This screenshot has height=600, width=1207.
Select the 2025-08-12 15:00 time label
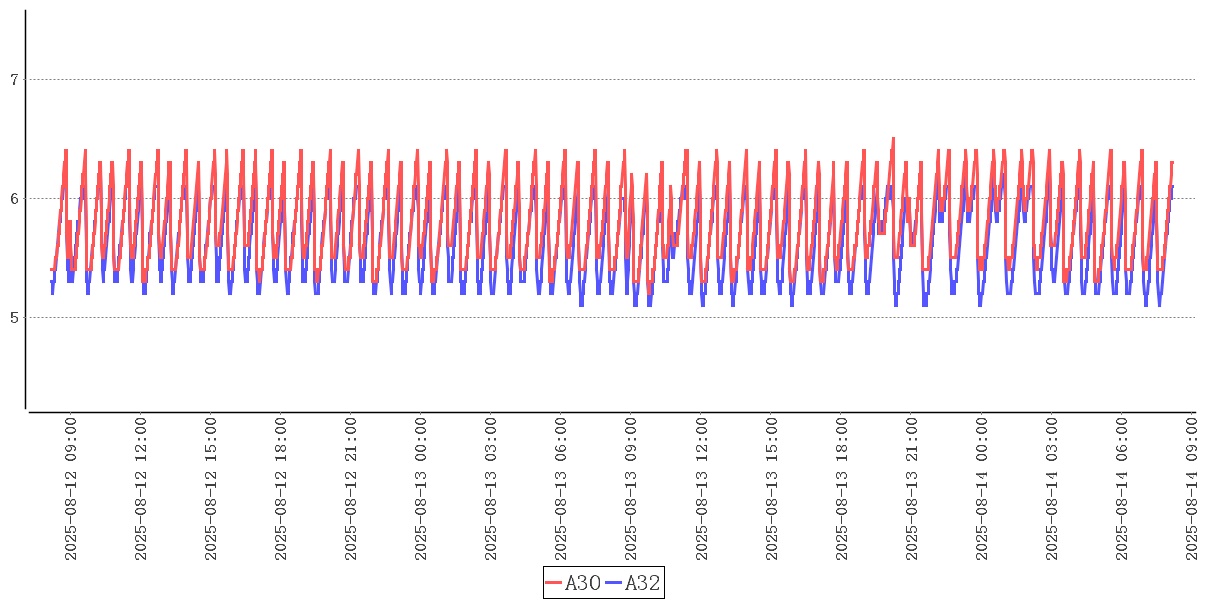(211, 489)
